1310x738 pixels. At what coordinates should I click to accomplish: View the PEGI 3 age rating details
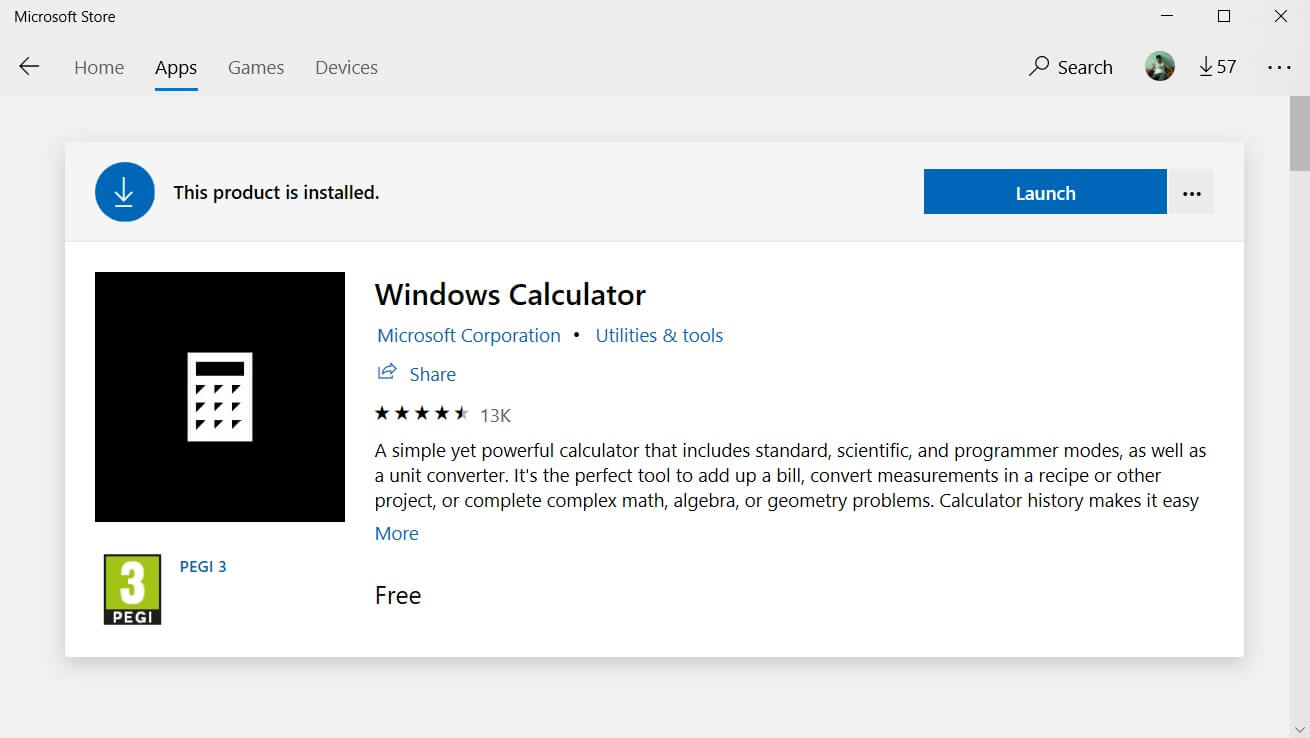click(203, 566)
